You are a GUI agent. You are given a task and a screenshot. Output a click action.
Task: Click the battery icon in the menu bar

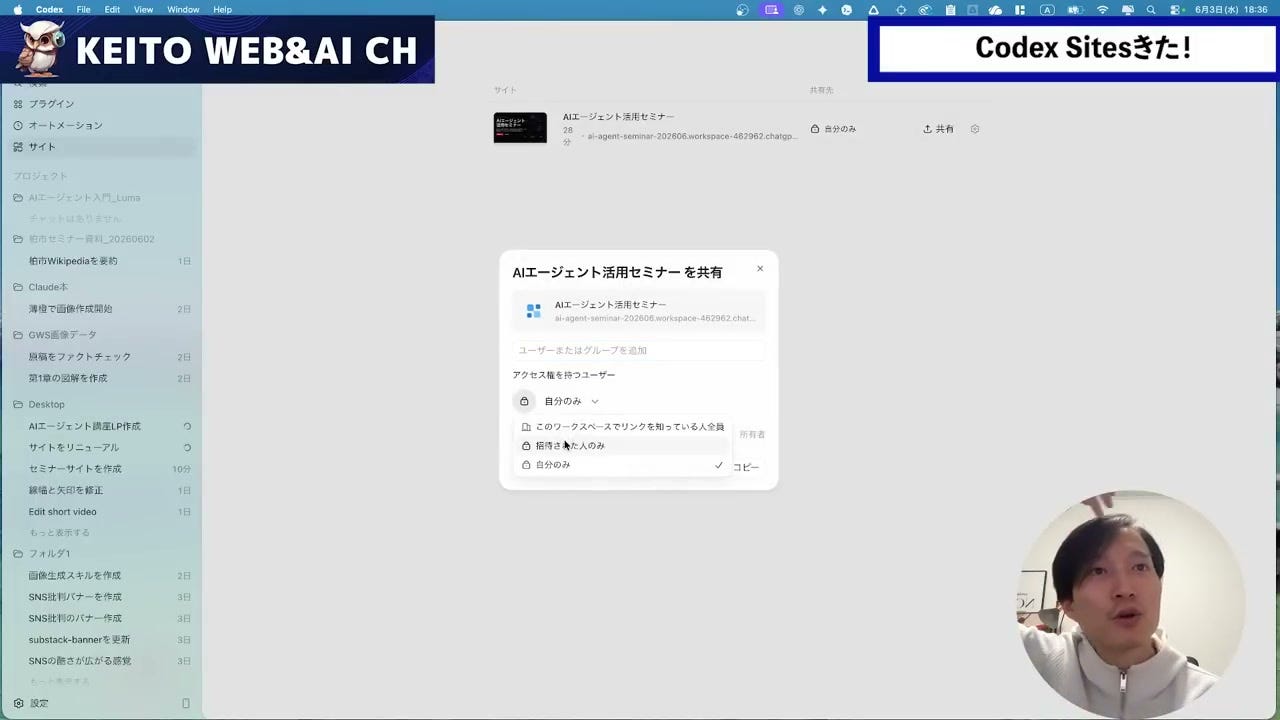(1075, 9)
